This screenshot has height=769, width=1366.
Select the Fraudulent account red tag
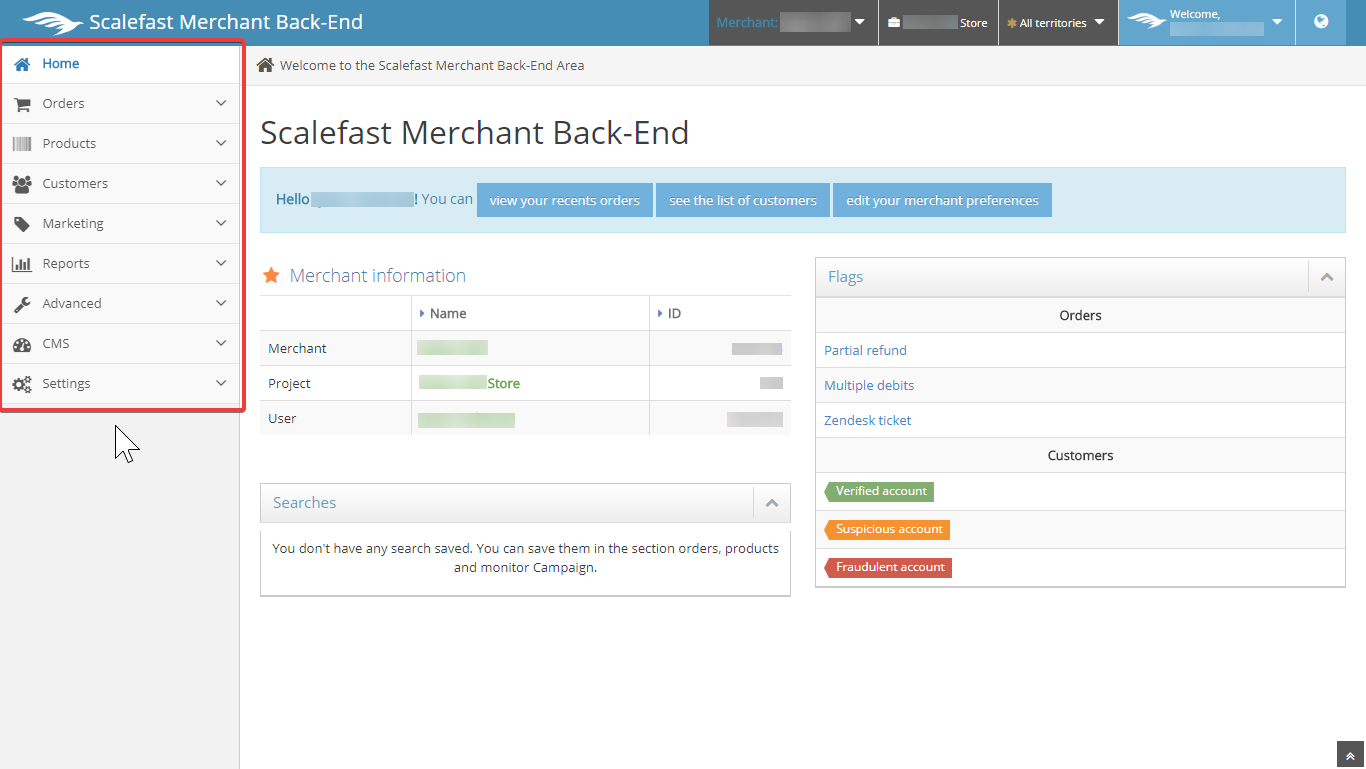coord(889,567)
